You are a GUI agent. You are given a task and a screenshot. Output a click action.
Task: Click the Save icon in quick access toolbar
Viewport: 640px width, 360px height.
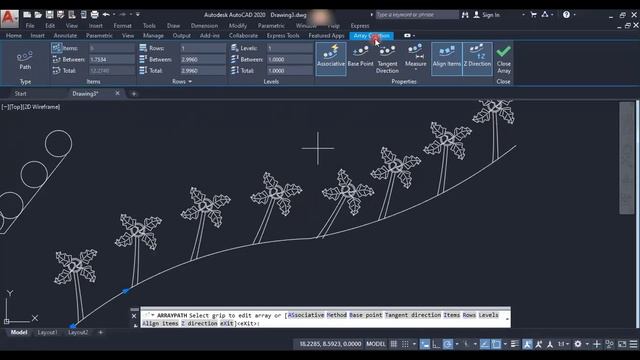pyautogui.click(x=49, y=15)
